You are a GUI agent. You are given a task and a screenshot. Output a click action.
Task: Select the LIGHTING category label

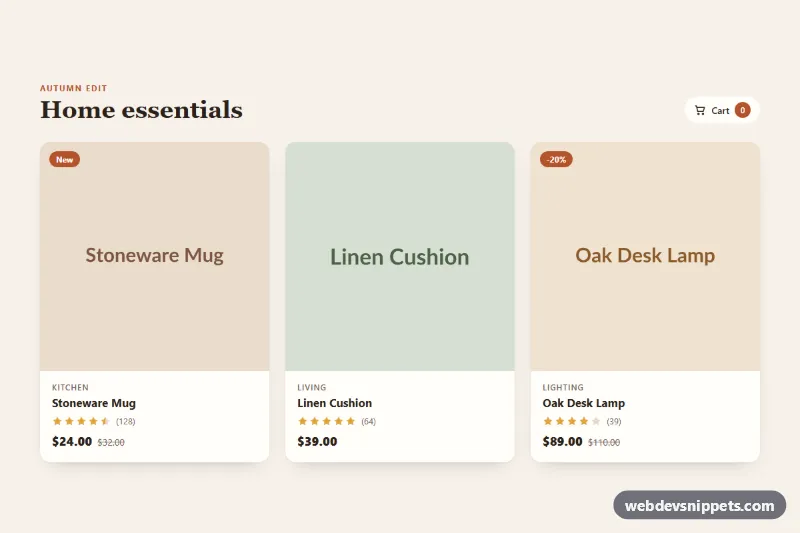coord(563,388)
